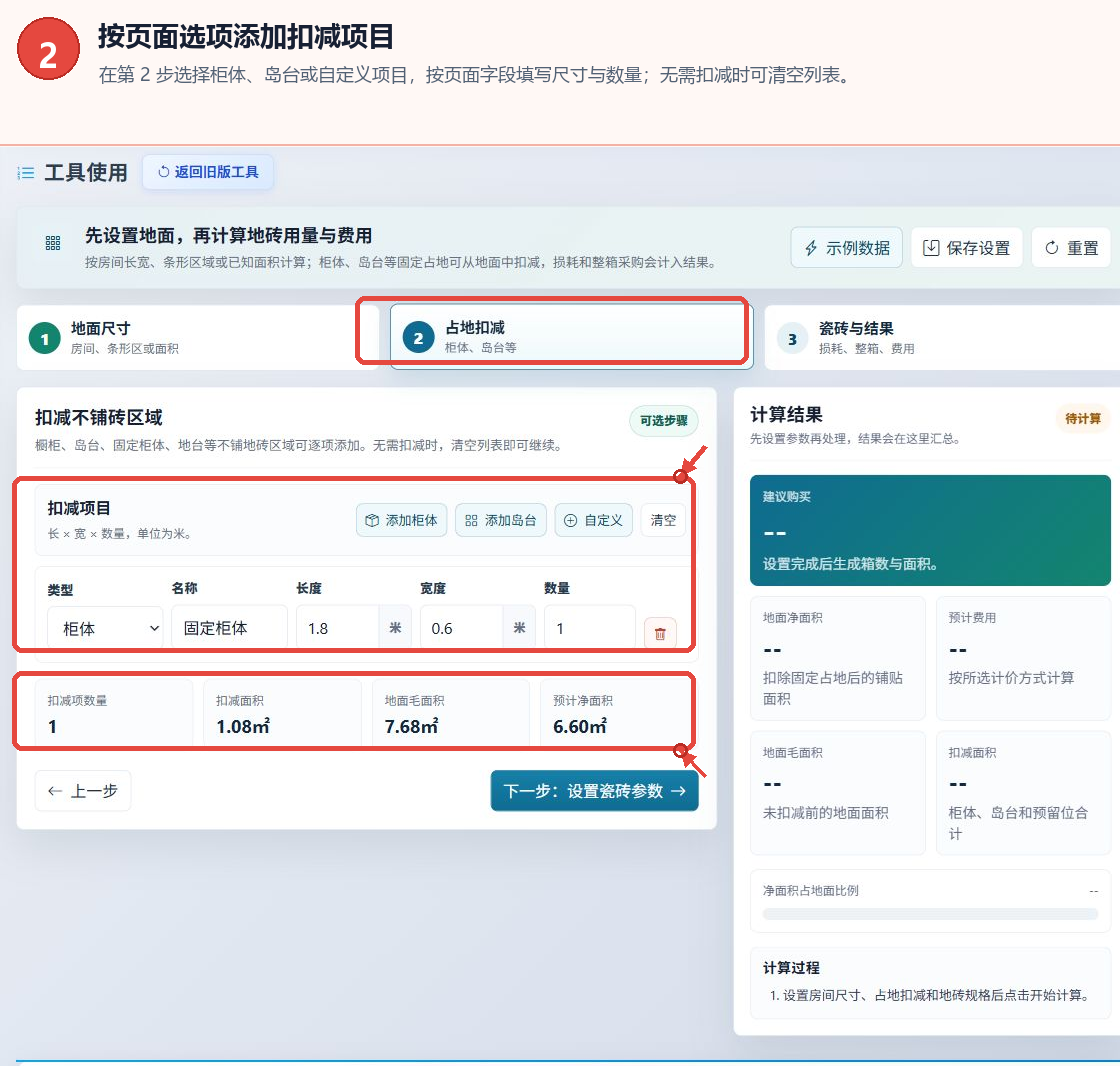The image size is (1120, 1066).
Task: Click the 计算过程 heading
Action: pos(791,967)
